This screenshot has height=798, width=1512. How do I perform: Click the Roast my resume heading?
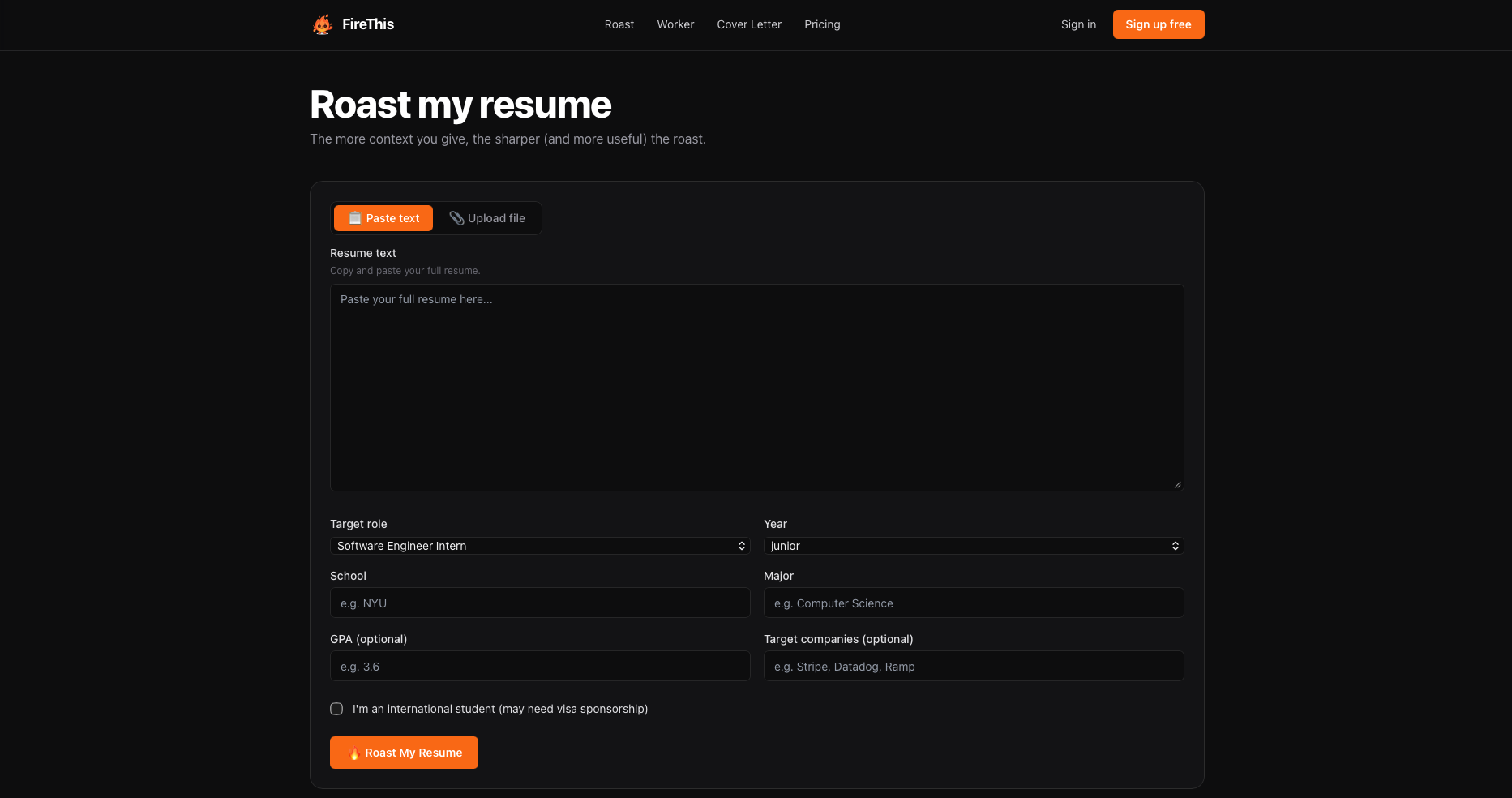[460, 105]
